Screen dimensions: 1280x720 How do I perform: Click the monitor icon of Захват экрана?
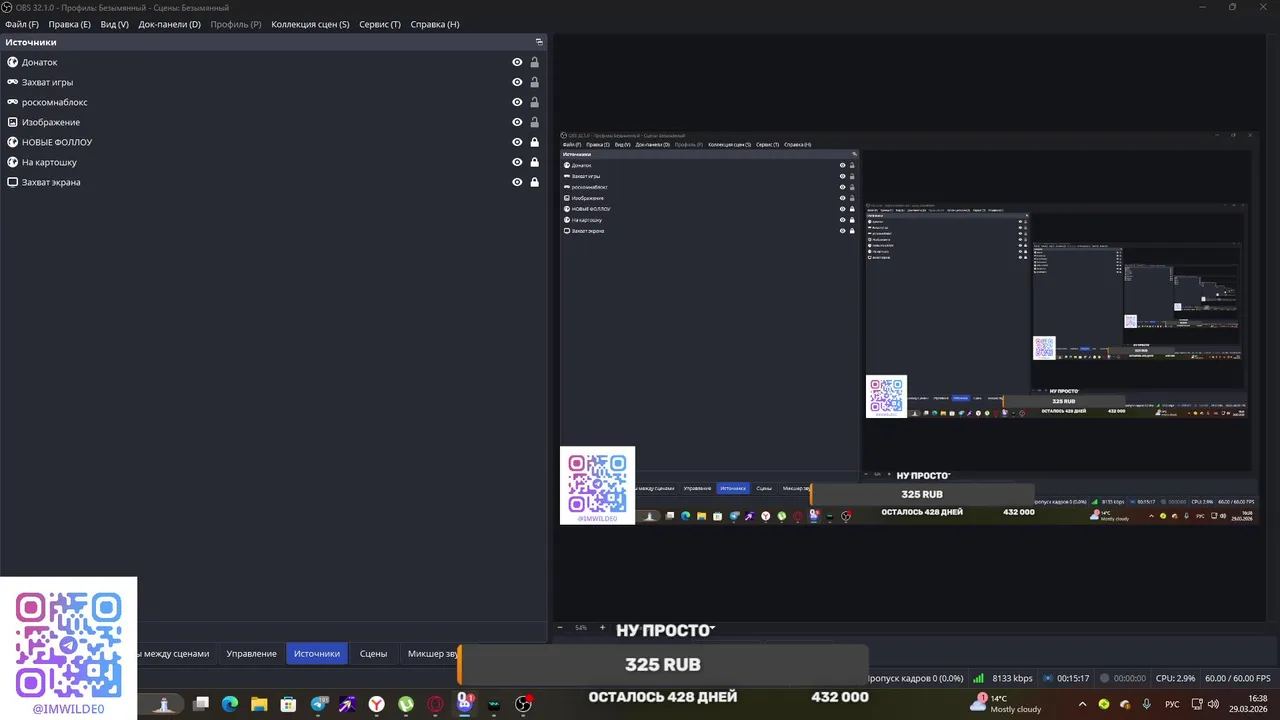coord(13,182)
